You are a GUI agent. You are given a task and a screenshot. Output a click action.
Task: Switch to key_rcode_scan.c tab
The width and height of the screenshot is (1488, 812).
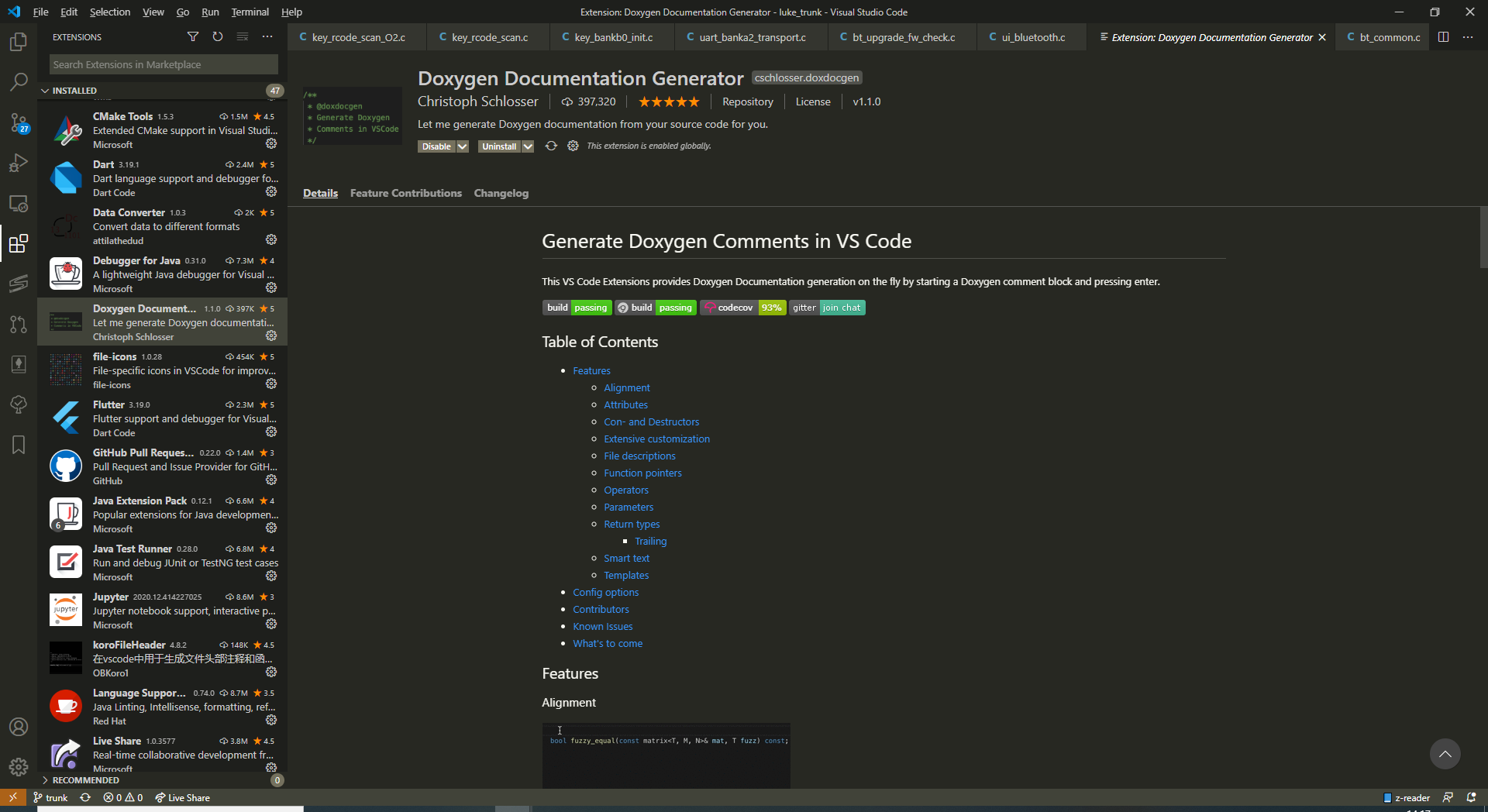coord(489,37)
